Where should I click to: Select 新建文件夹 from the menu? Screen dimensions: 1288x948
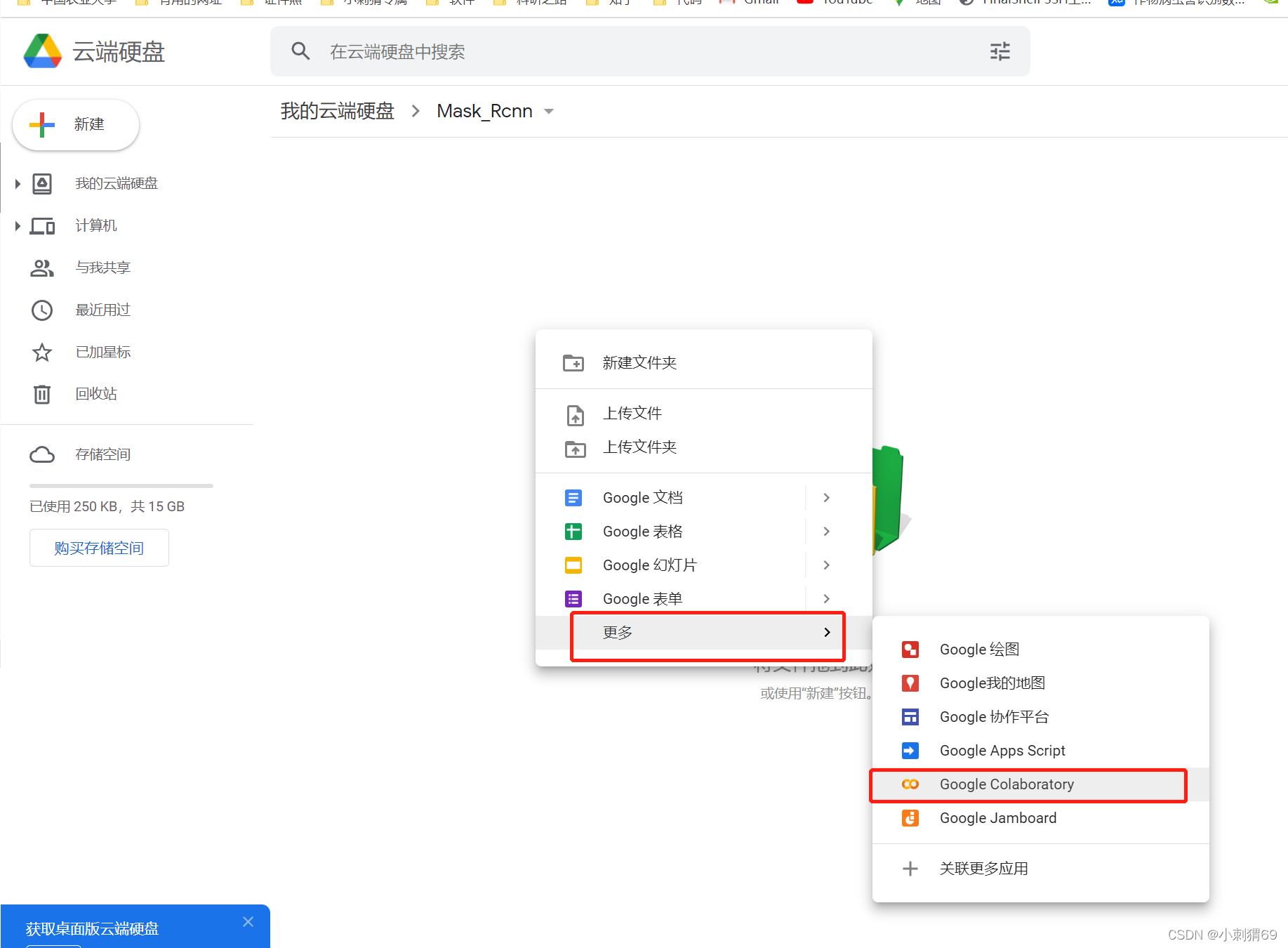coord(704,363)
